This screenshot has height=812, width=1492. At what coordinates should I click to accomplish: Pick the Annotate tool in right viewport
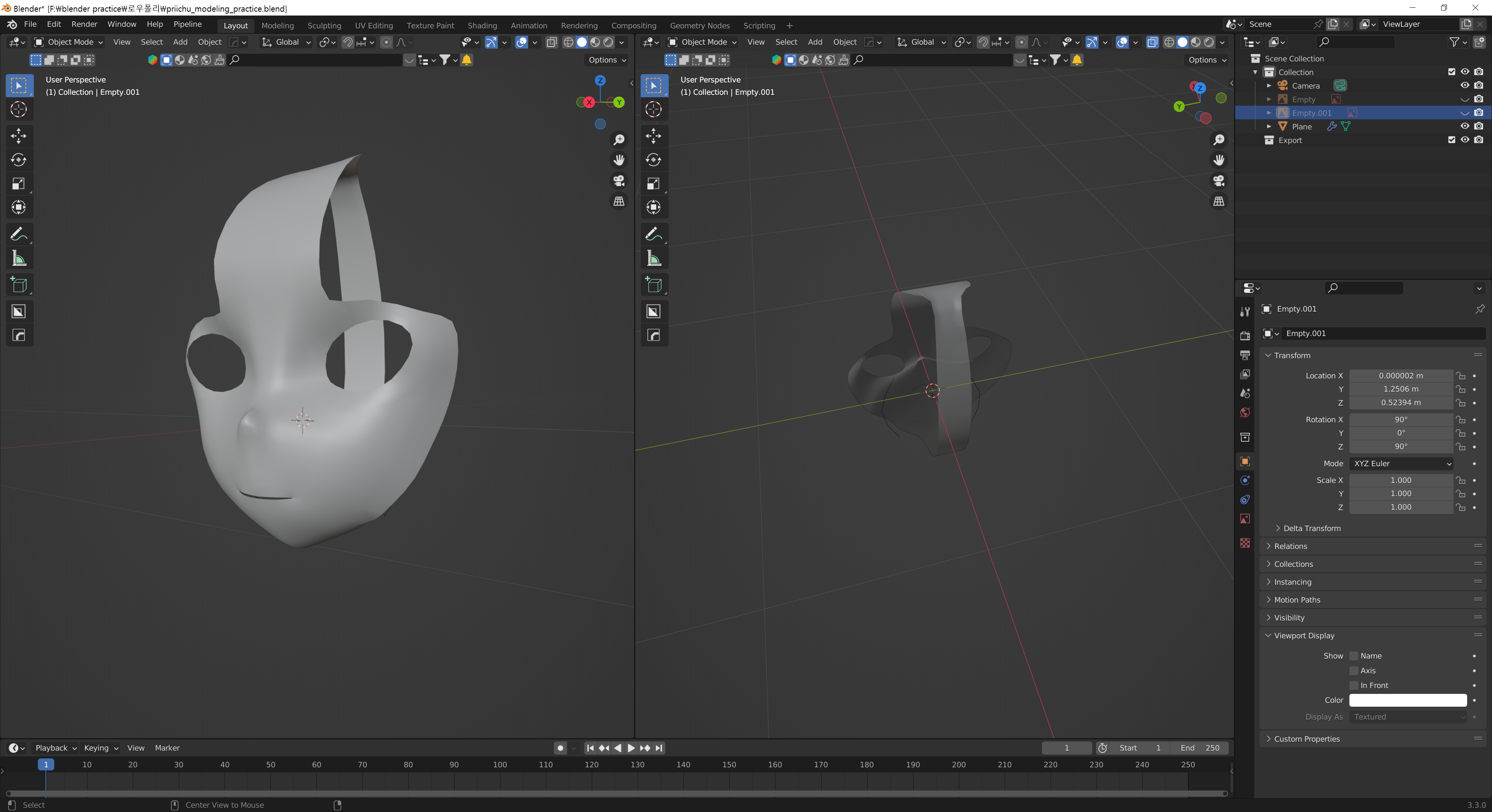653,234
